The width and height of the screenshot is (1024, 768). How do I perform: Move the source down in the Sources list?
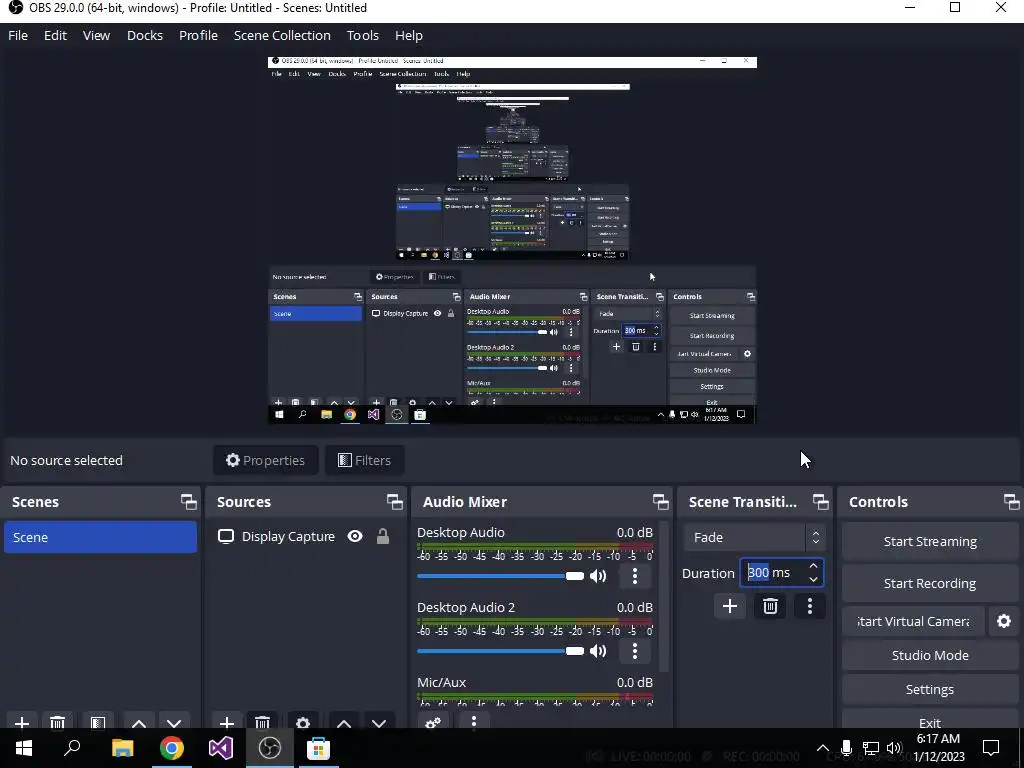coord(379,723)
